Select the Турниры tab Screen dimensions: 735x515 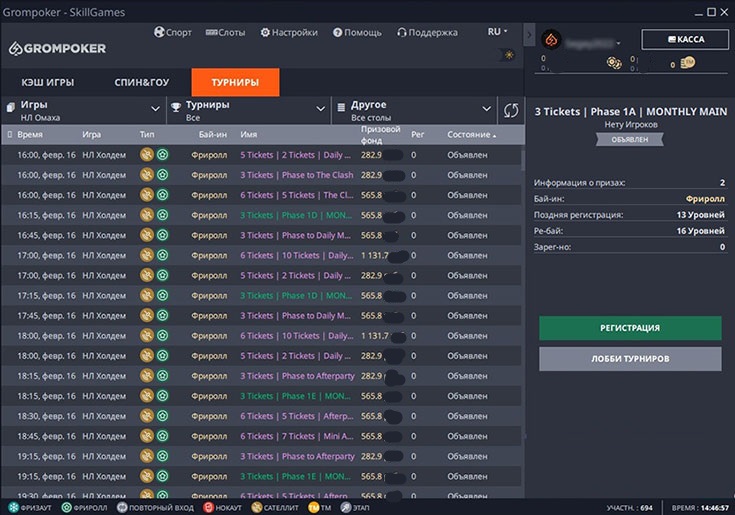pos(235,82)
